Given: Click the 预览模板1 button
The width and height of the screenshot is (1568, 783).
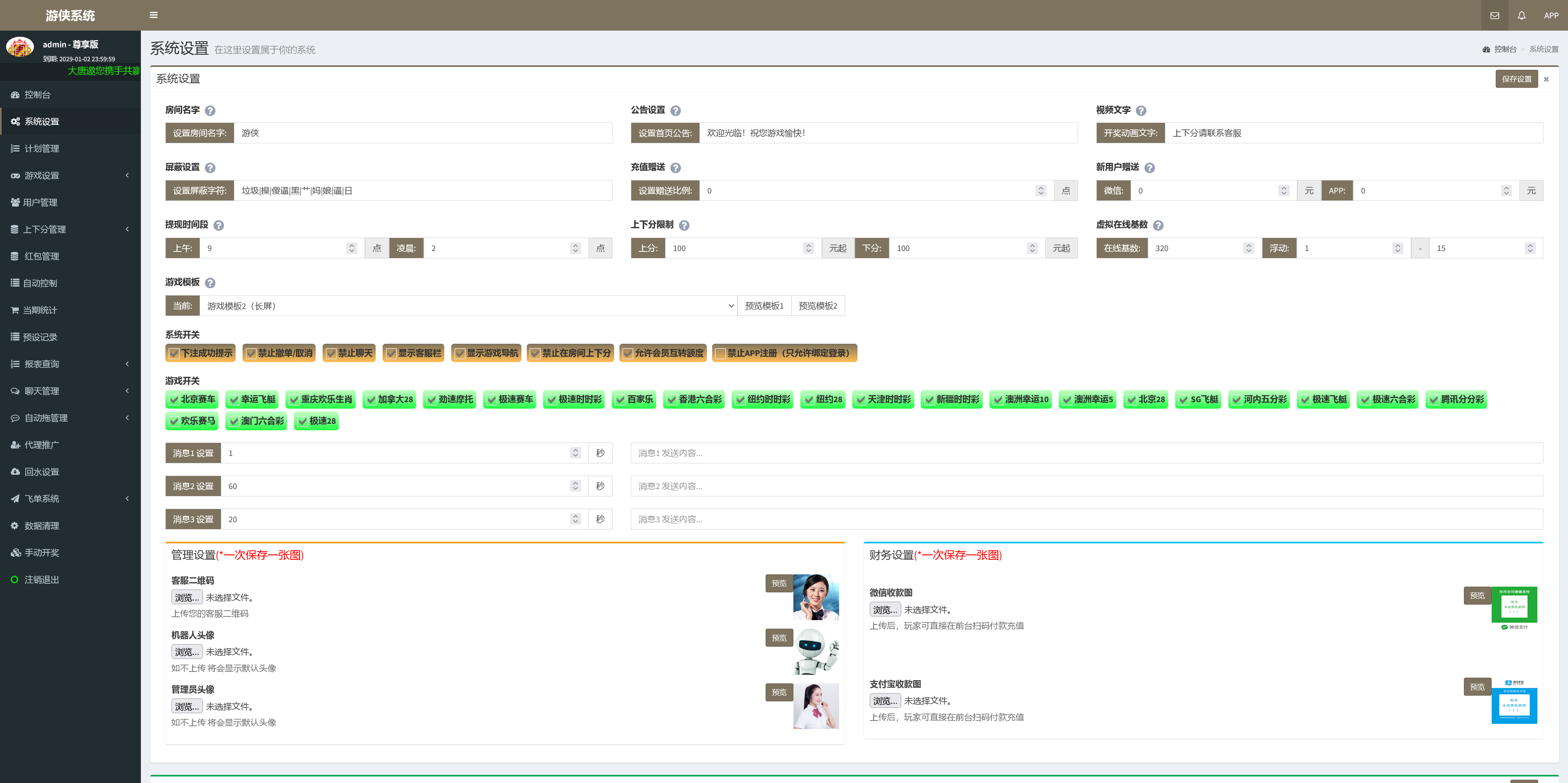Looking at the screenshot, I should click(x=764, y=306).
